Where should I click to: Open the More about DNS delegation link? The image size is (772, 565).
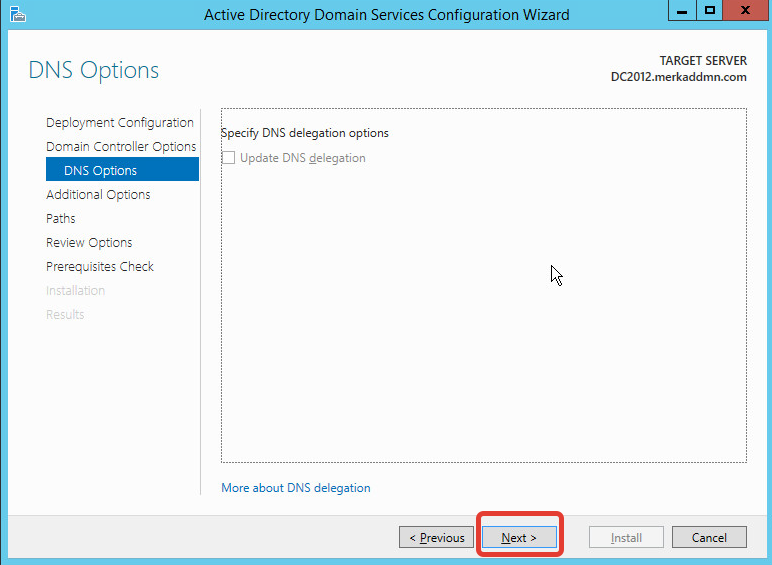click(295, 488)
